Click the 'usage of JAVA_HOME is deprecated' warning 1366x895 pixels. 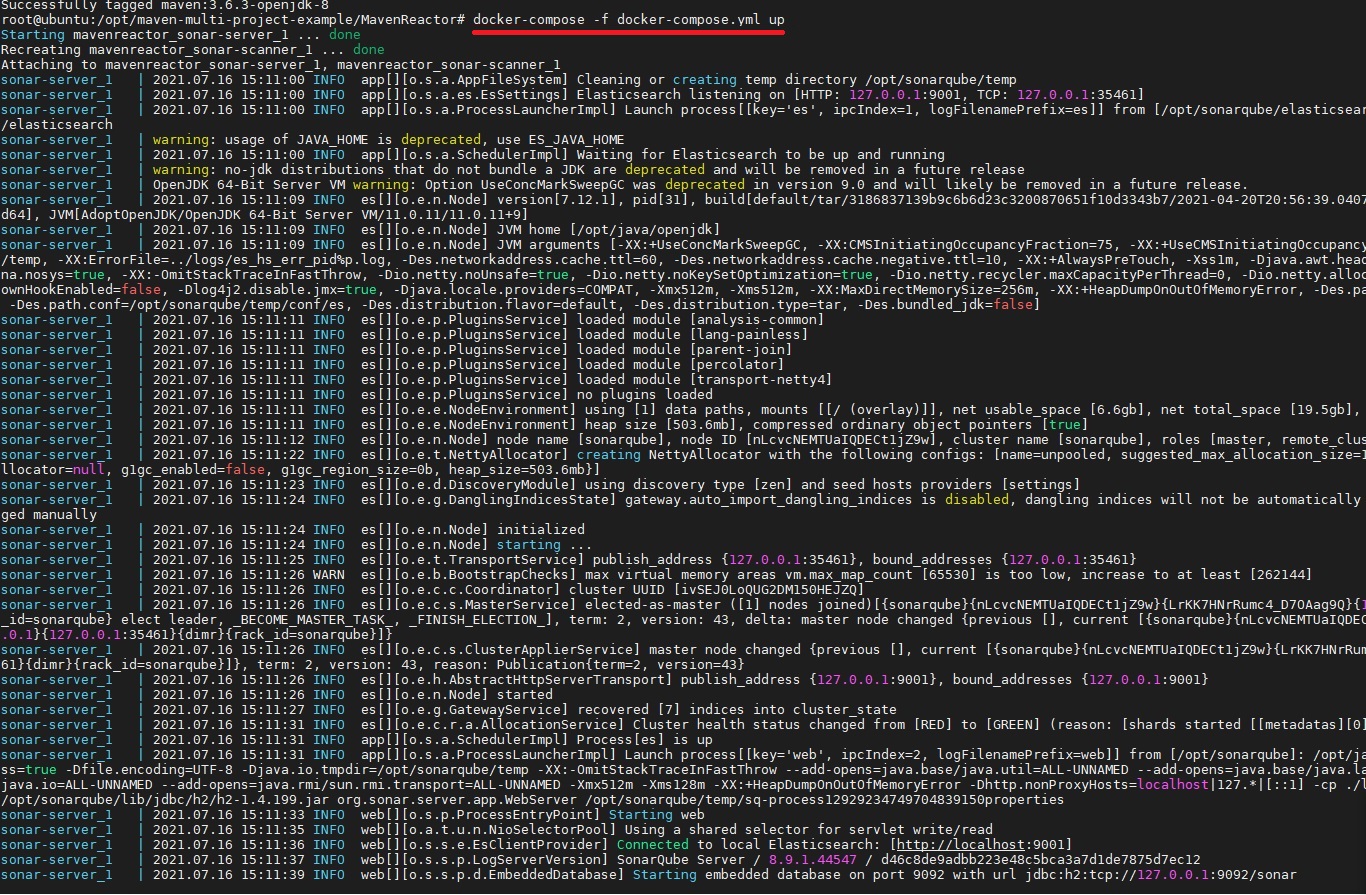[389, 140]
